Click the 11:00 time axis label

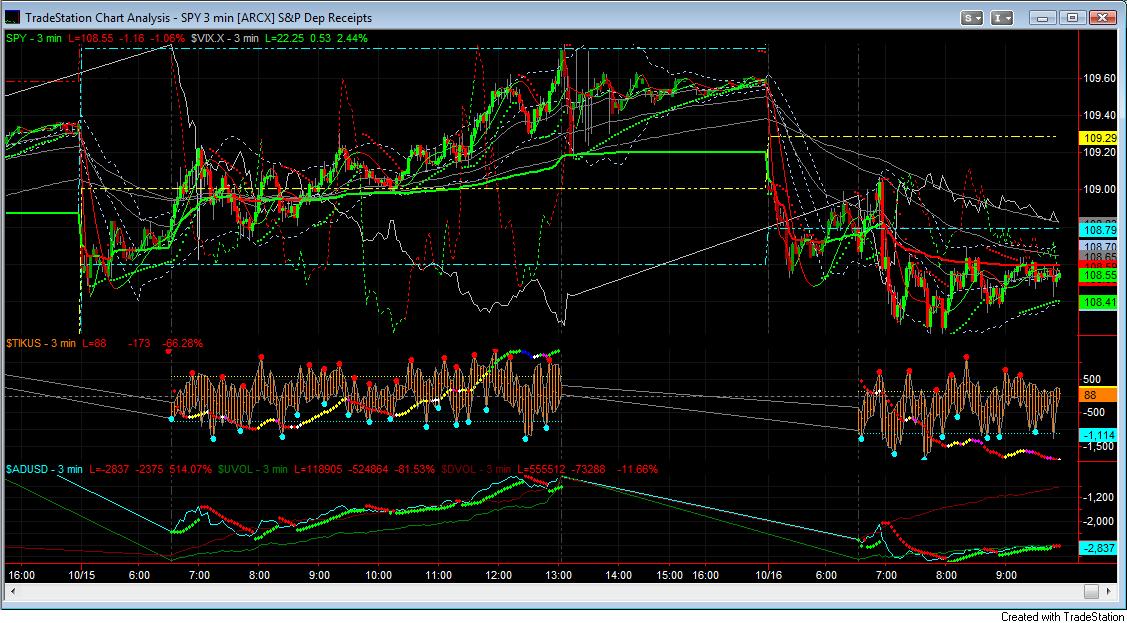pyautogui.click(x=438, y=575)
